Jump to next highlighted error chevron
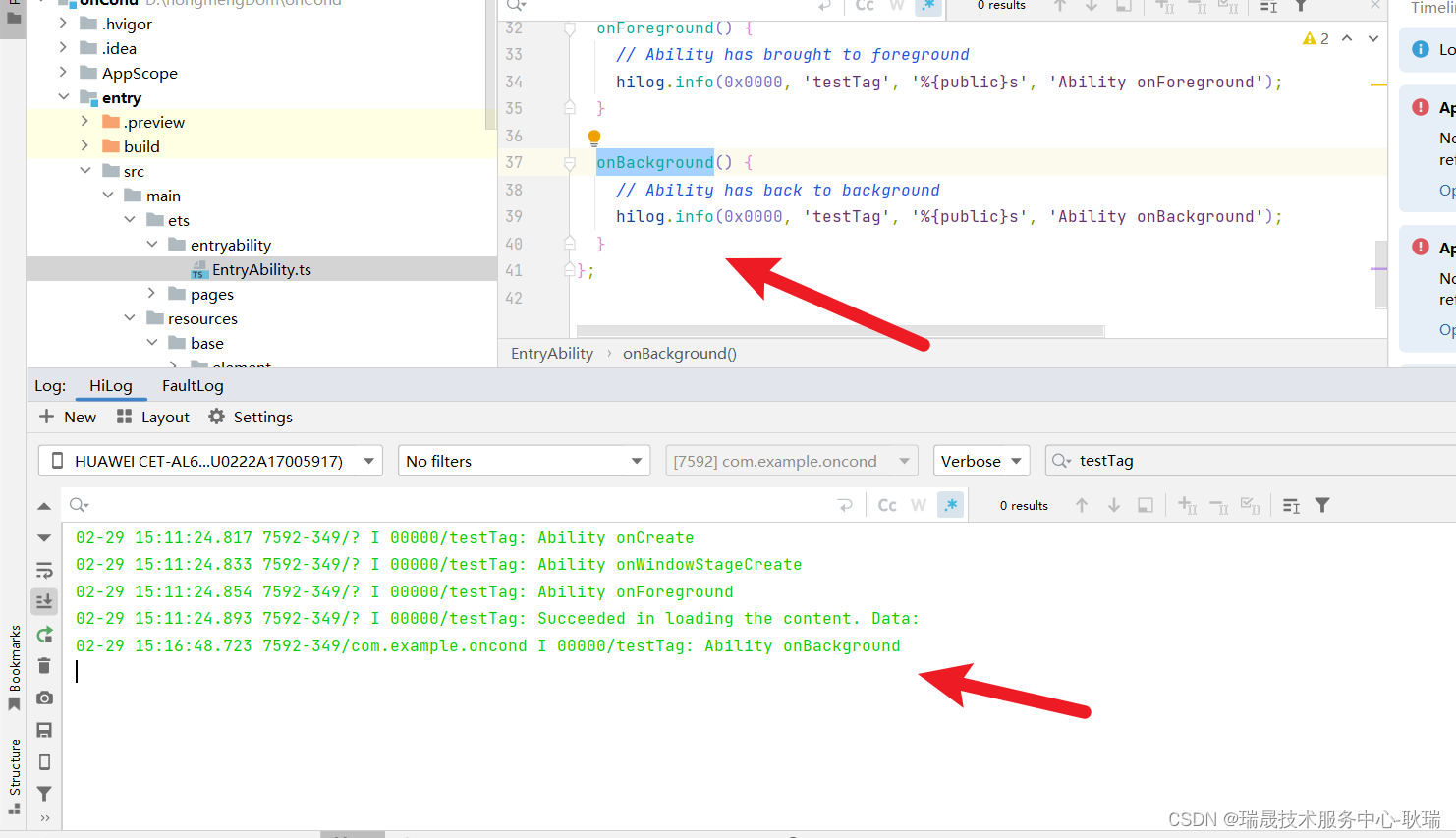Image resolution: width=1456 pixels, height=838 pixels. coord(1373,38)
